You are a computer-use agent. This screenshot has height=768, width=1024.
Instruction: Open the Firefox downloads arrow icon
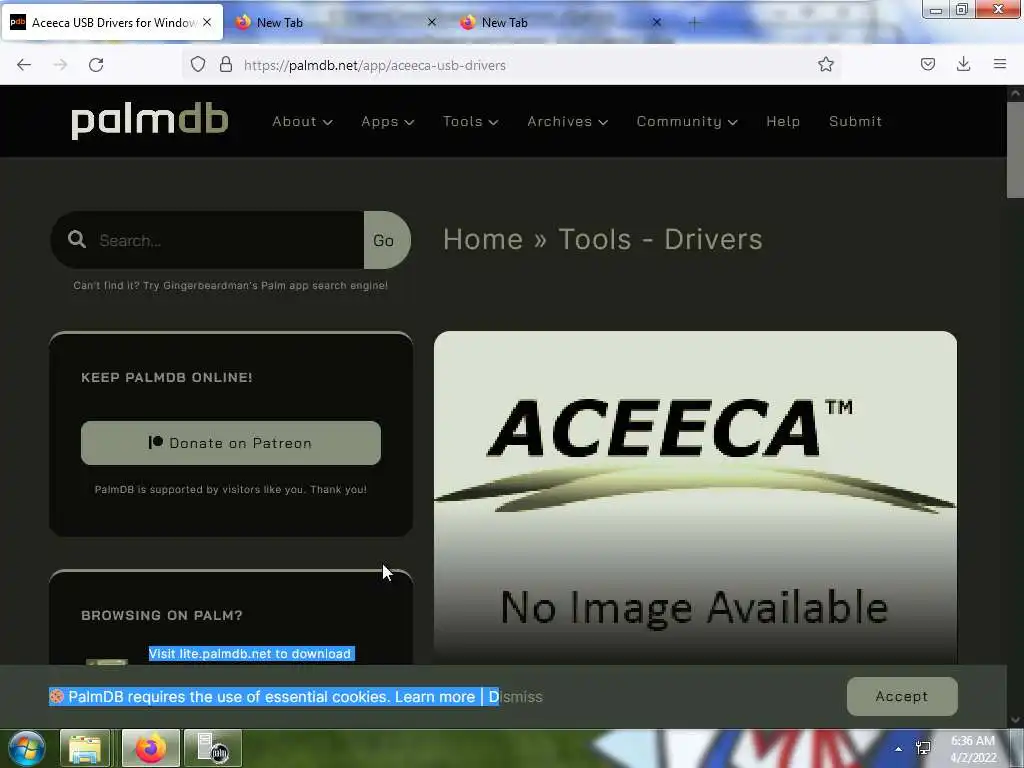point(963,64)
